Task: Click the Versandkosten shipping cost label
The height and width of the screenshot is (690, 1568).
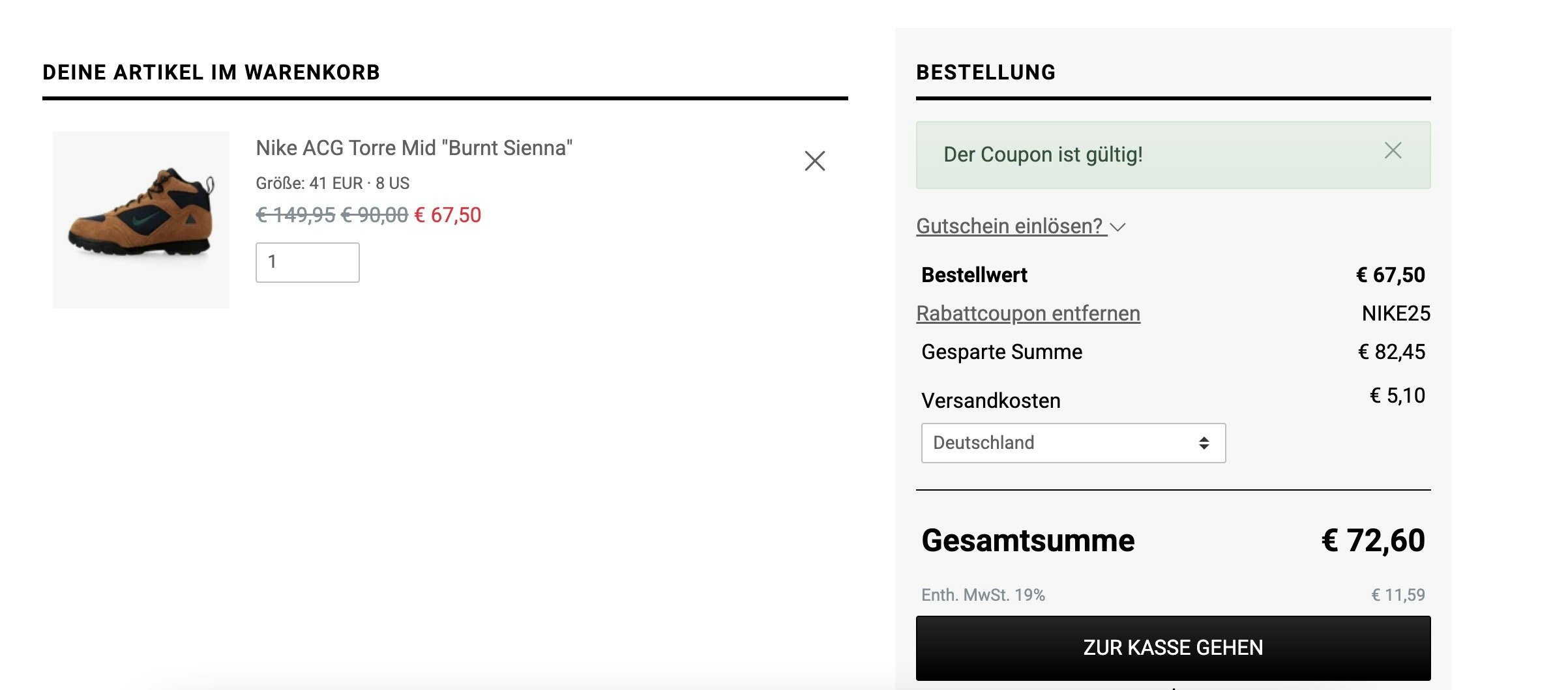Action: point(989,400)
